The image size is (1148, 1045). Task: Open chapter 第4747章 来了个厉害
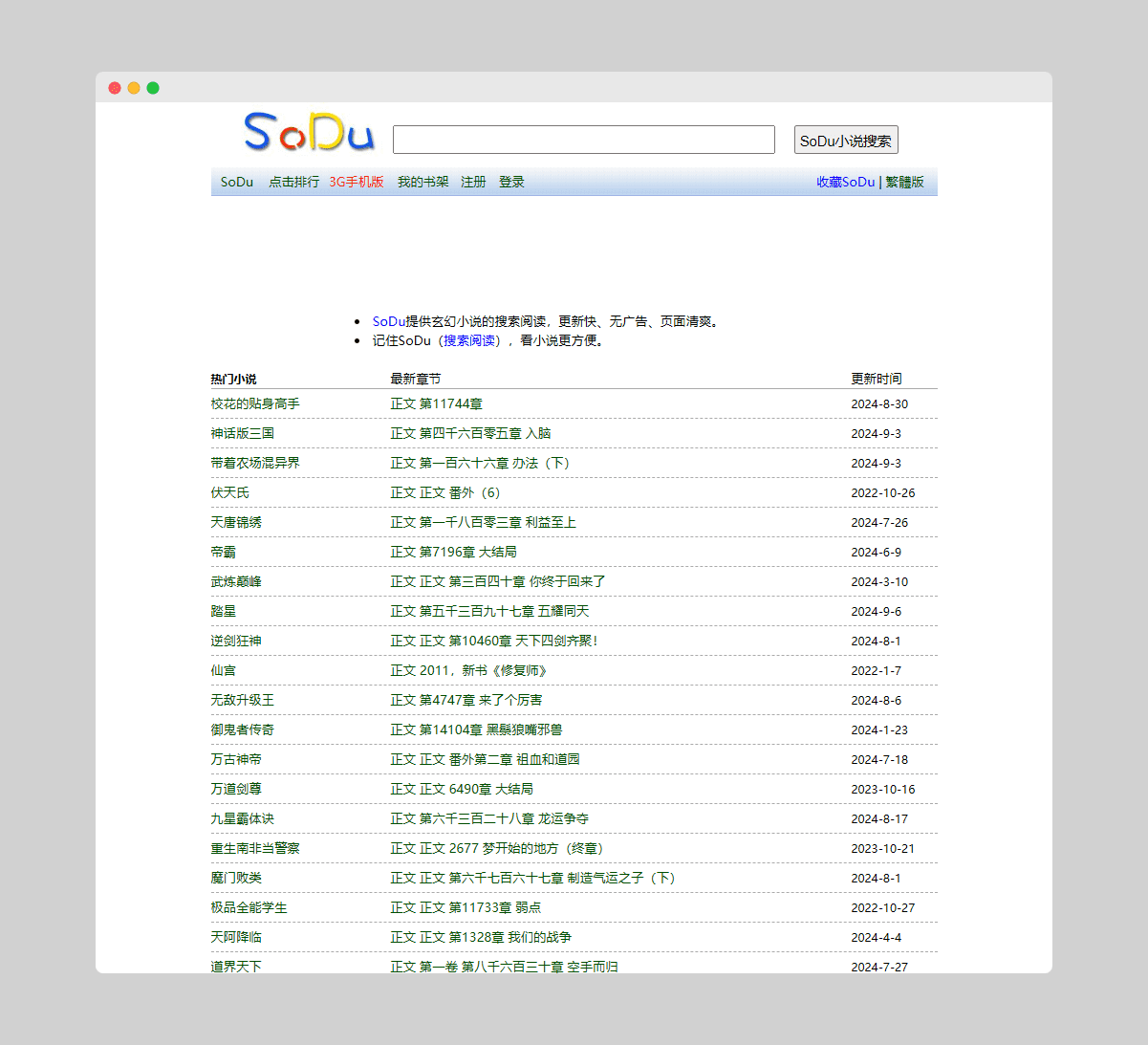(466, 700)
